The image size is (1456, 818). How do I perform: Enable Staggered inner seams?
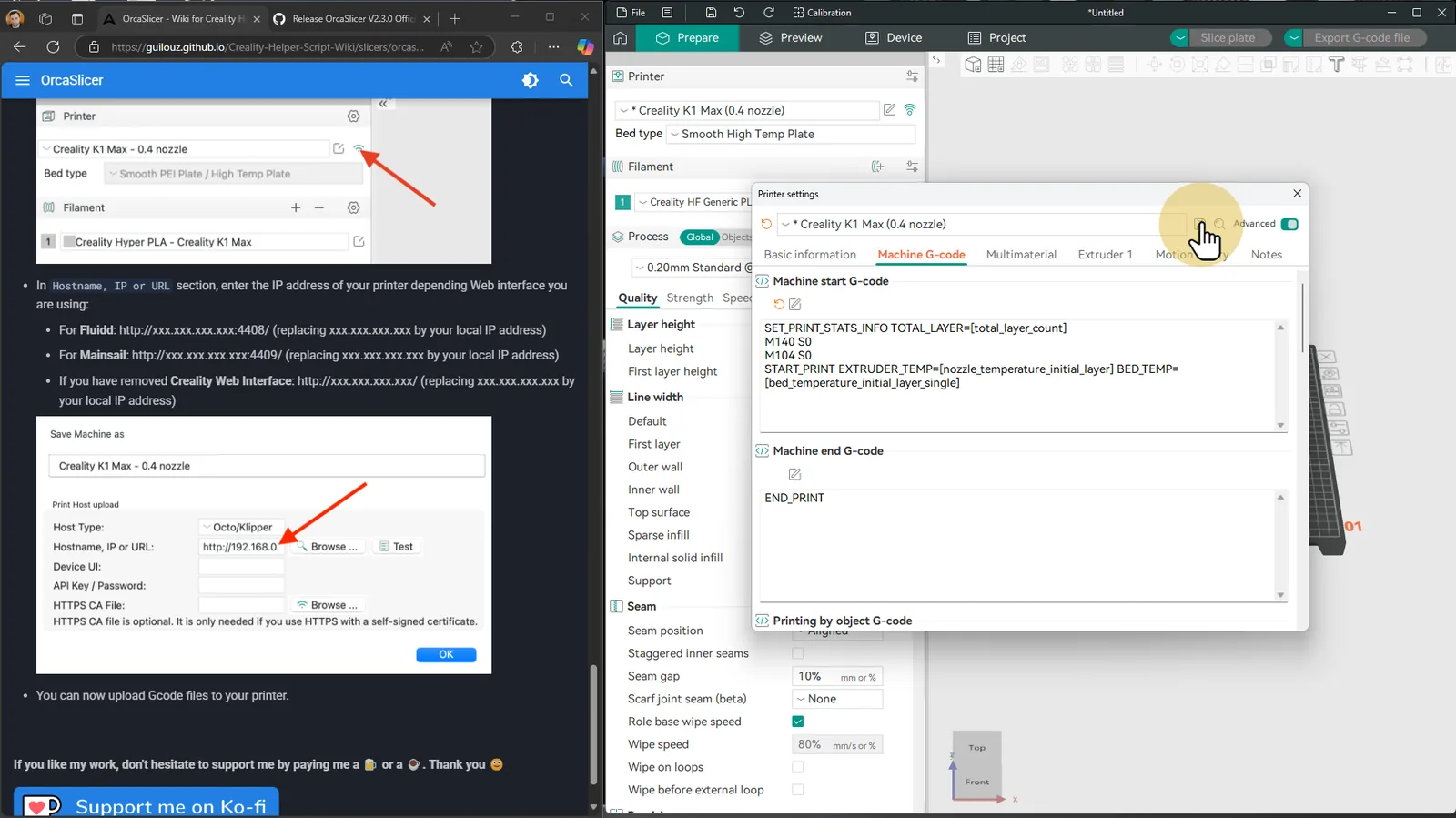click(798, 653)
